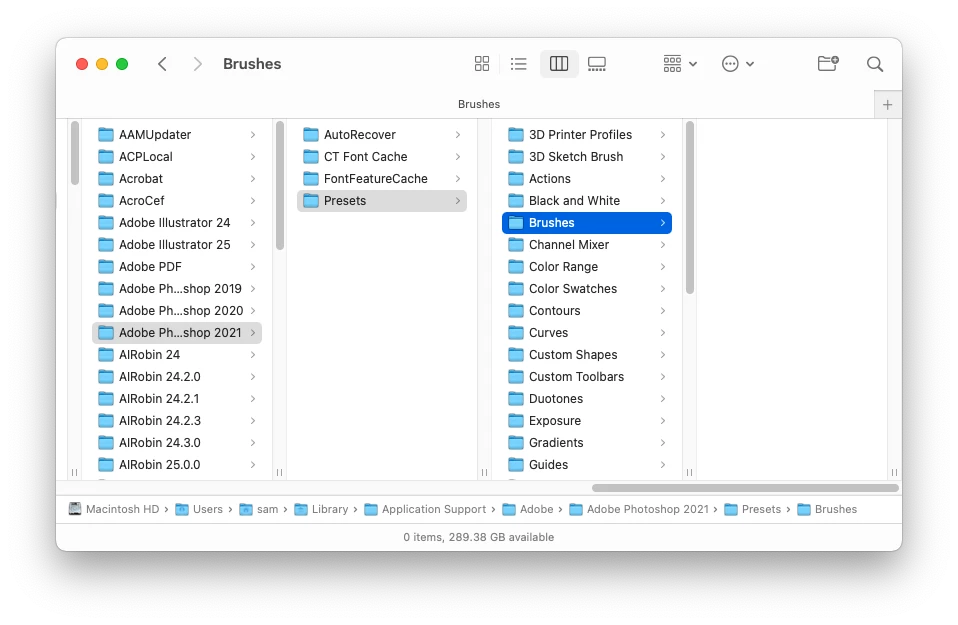Click the 3D Printer Profiles folder icon
Screen dimensions: 958x625
pyautogui.click(x=516, y=134)
